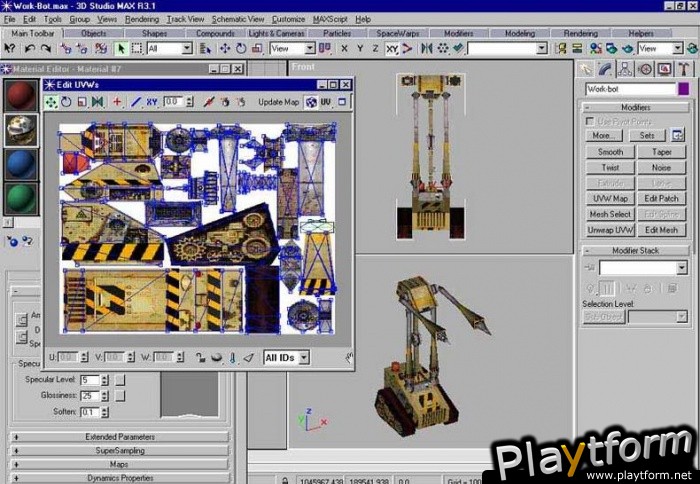Open Select by Name list icon
Screen dimensions: 700x484
[x=205, y=48]
